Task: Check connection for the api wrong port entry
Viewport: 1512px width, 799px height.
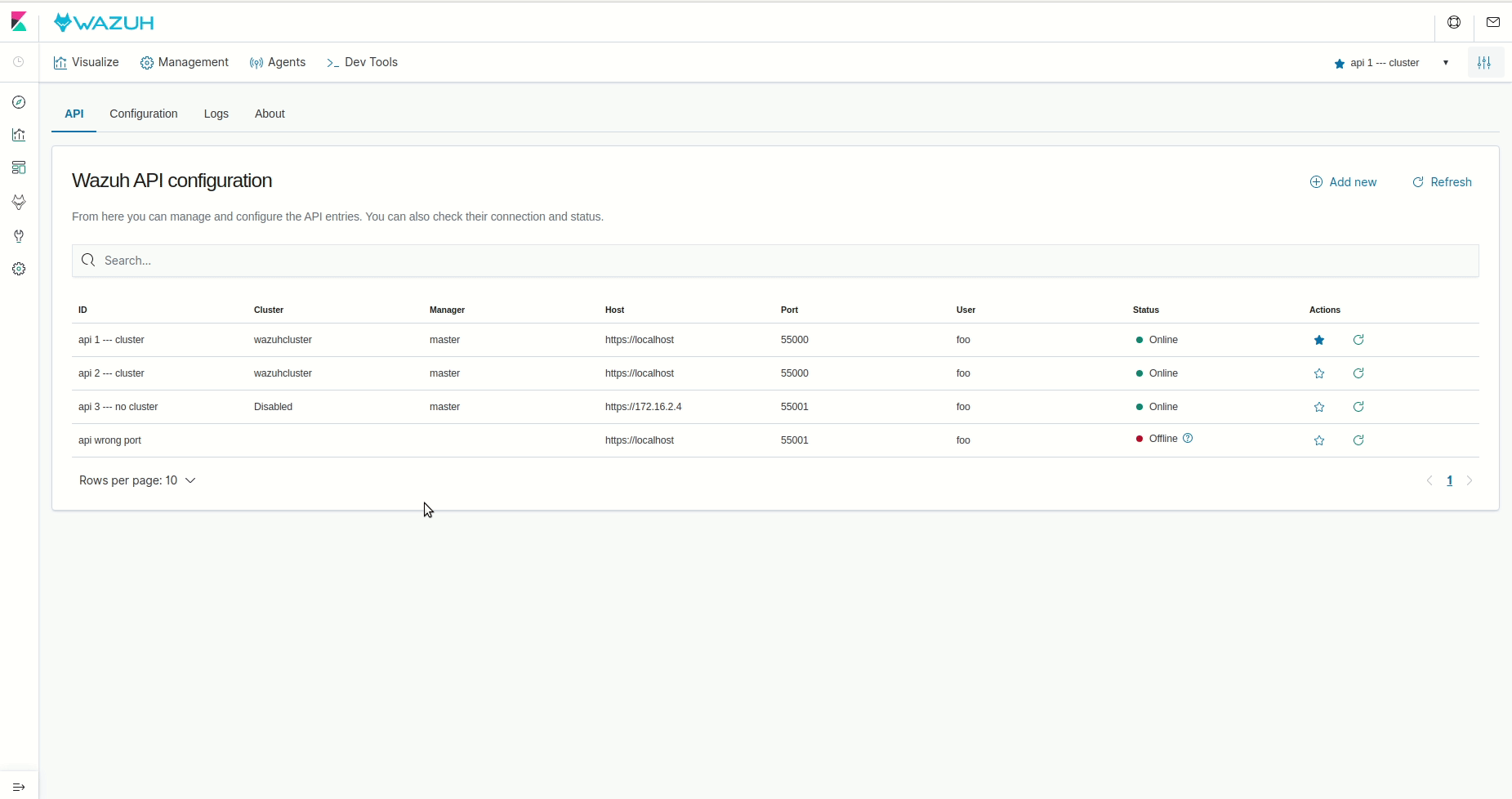Action: 1358,440
